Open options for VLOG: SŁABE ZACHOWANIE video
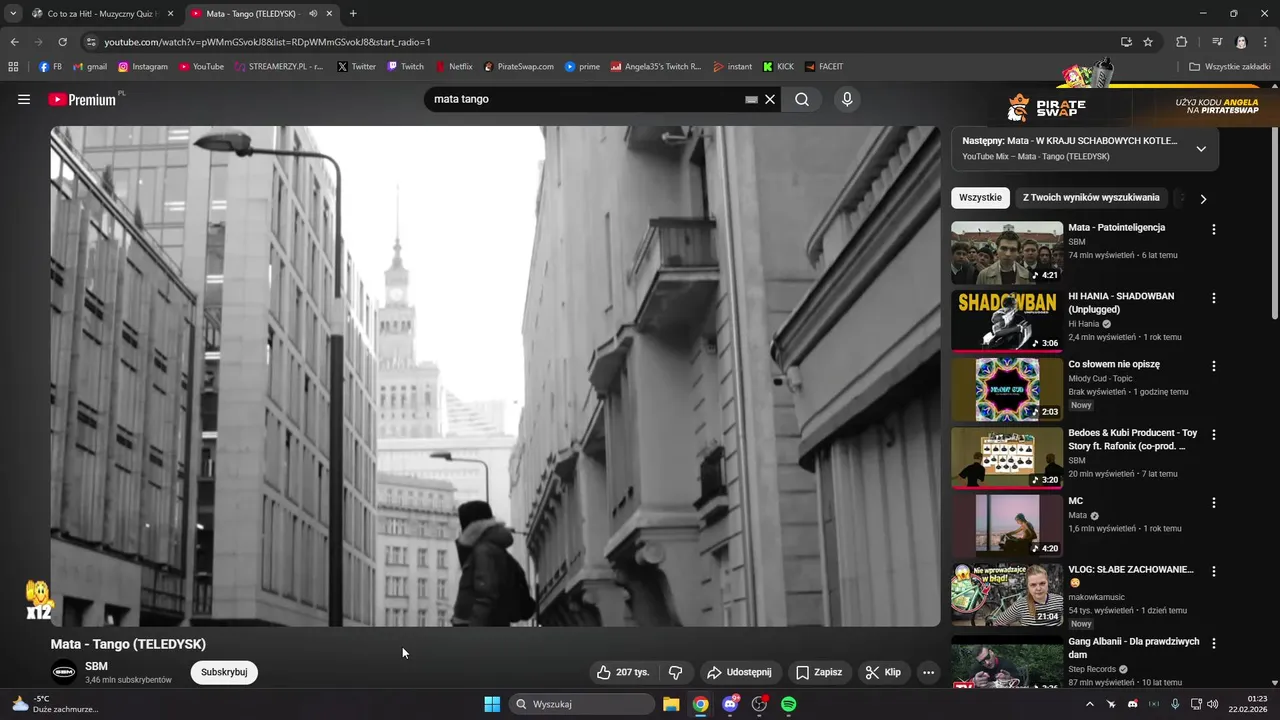1280x720 pixels. tap(1214, 571)
